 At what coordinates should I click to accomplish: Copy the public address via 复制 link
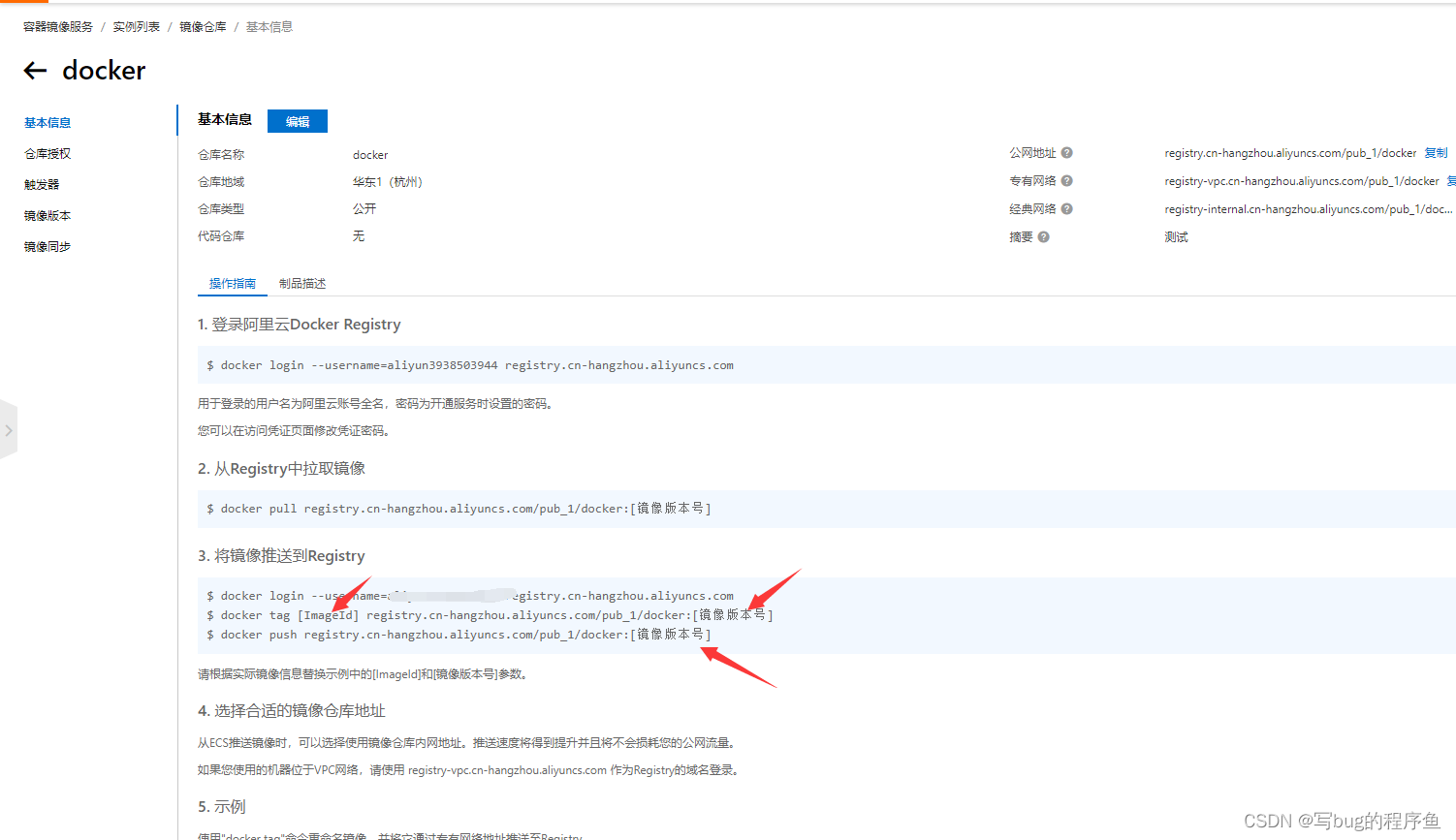[x=1436, y=153]
